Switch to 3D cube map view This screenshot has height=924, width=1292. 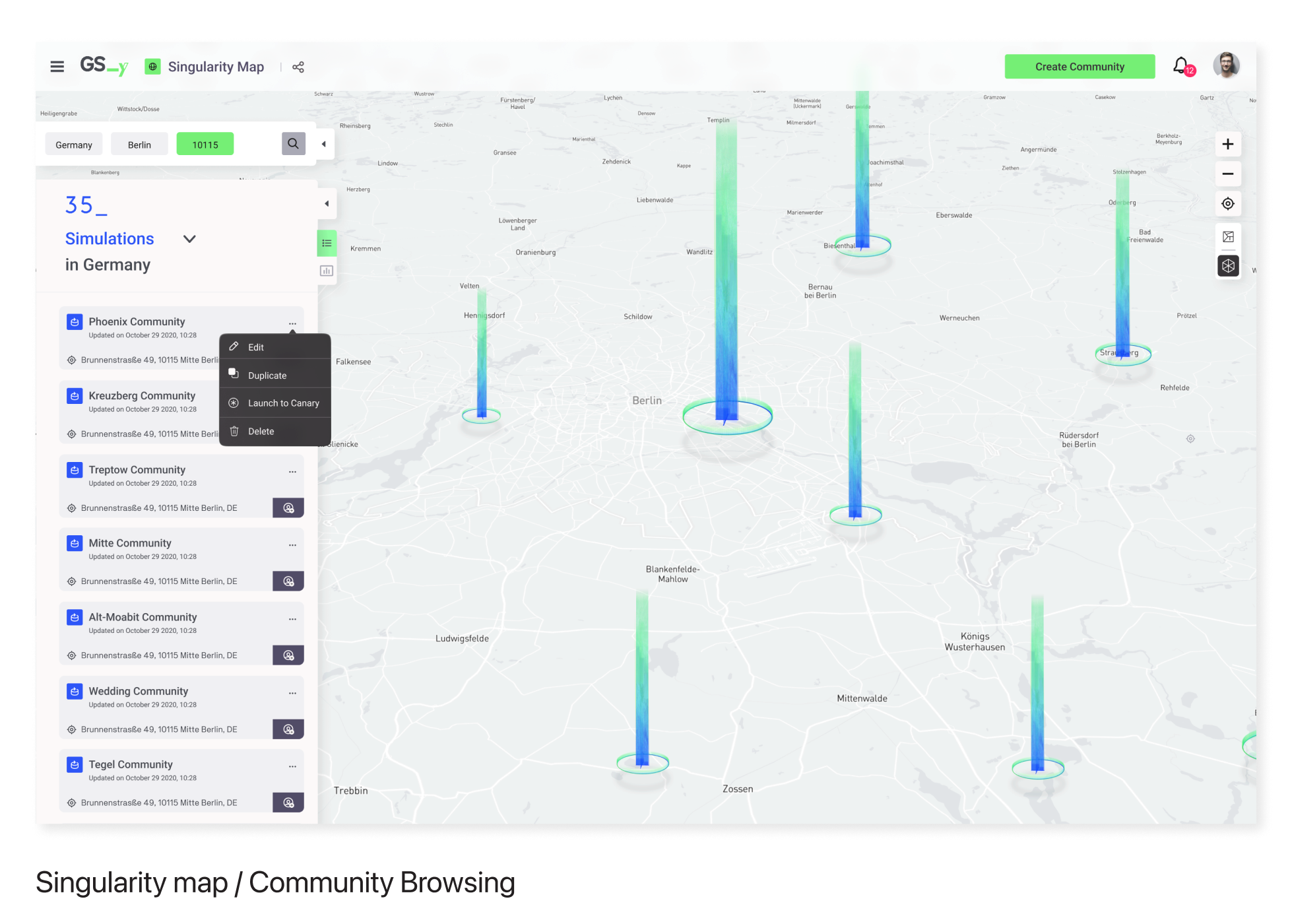pyautogui.click(x=1228, y=266)
